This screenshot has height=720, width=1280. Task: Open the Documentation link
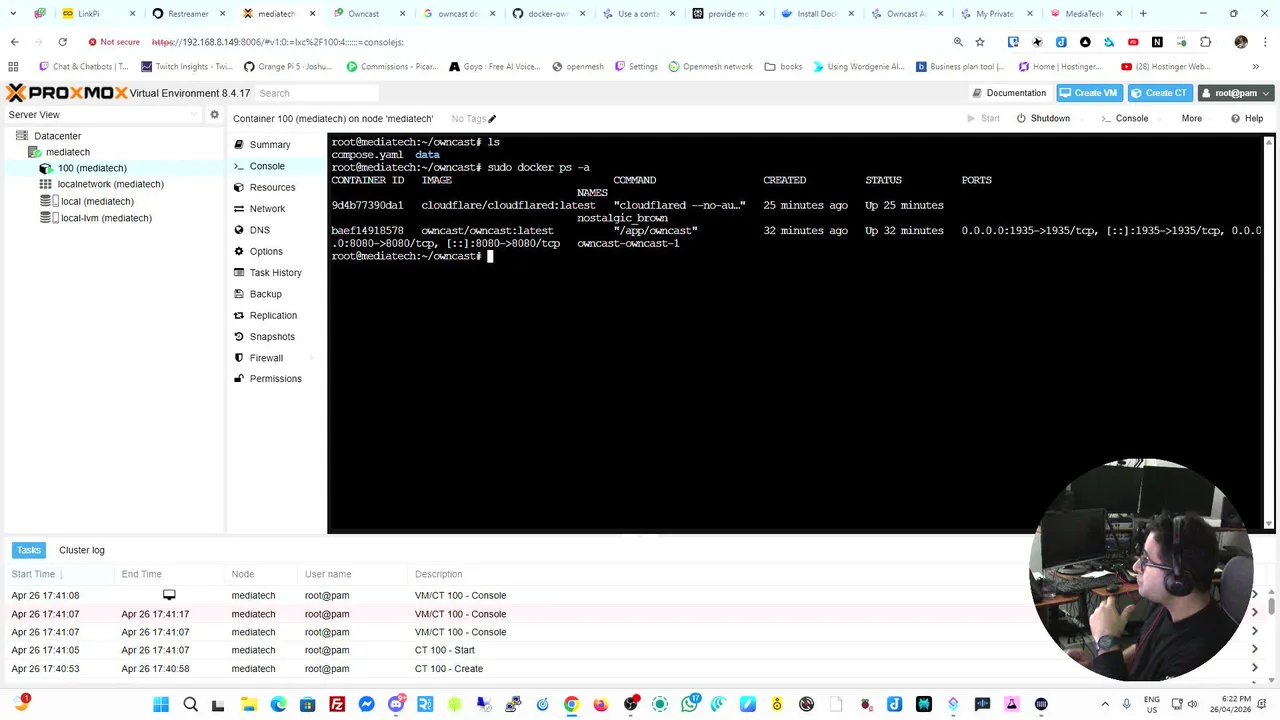[x=1009, y=93]
